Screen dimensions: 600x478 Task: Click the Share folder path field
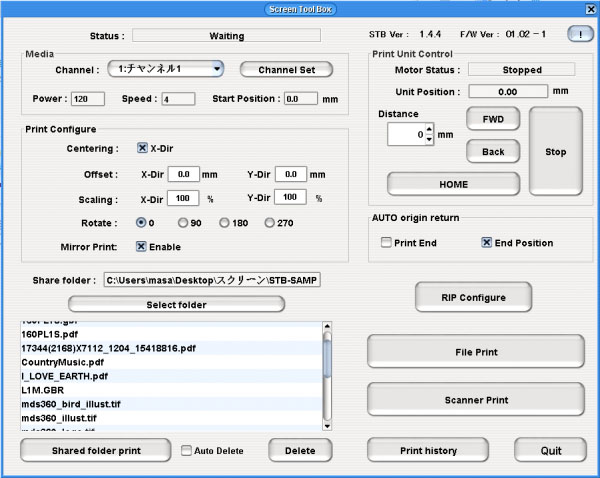[212, 280]
